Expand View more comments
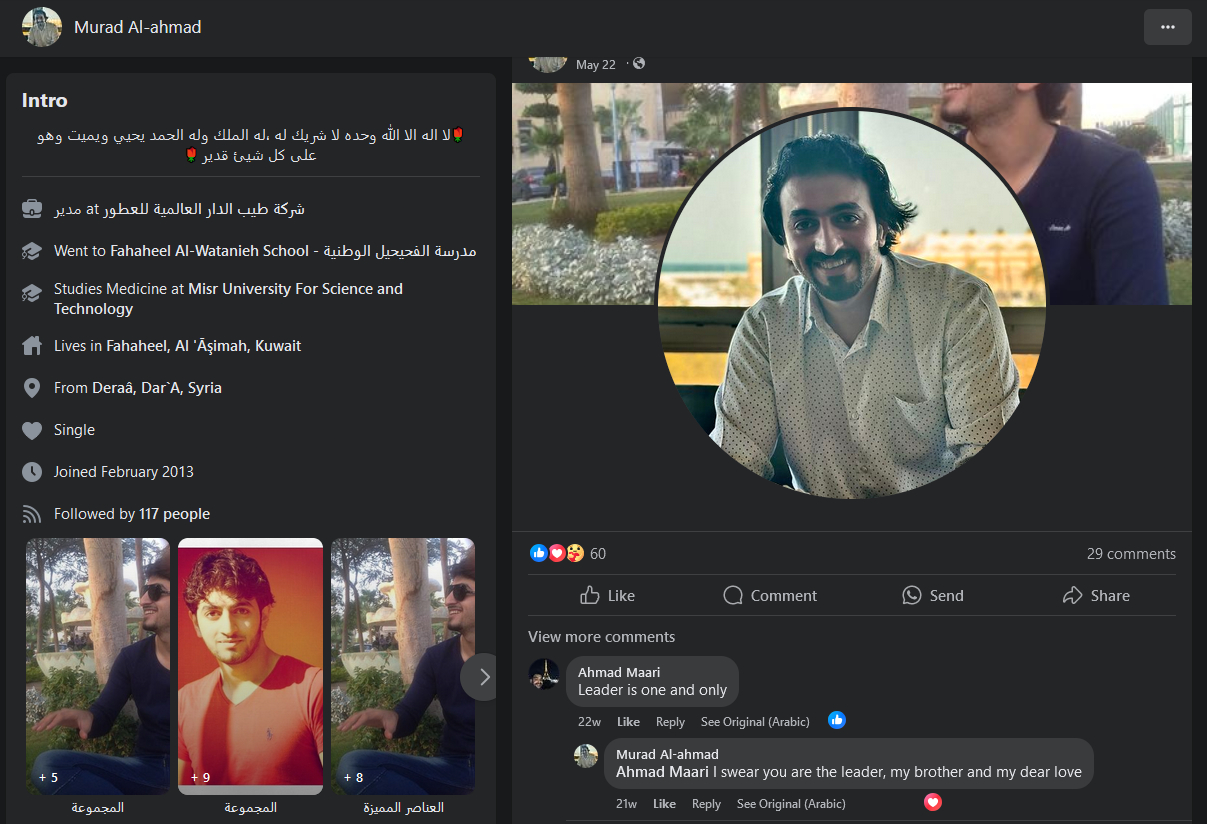 (x=602, y=637)
